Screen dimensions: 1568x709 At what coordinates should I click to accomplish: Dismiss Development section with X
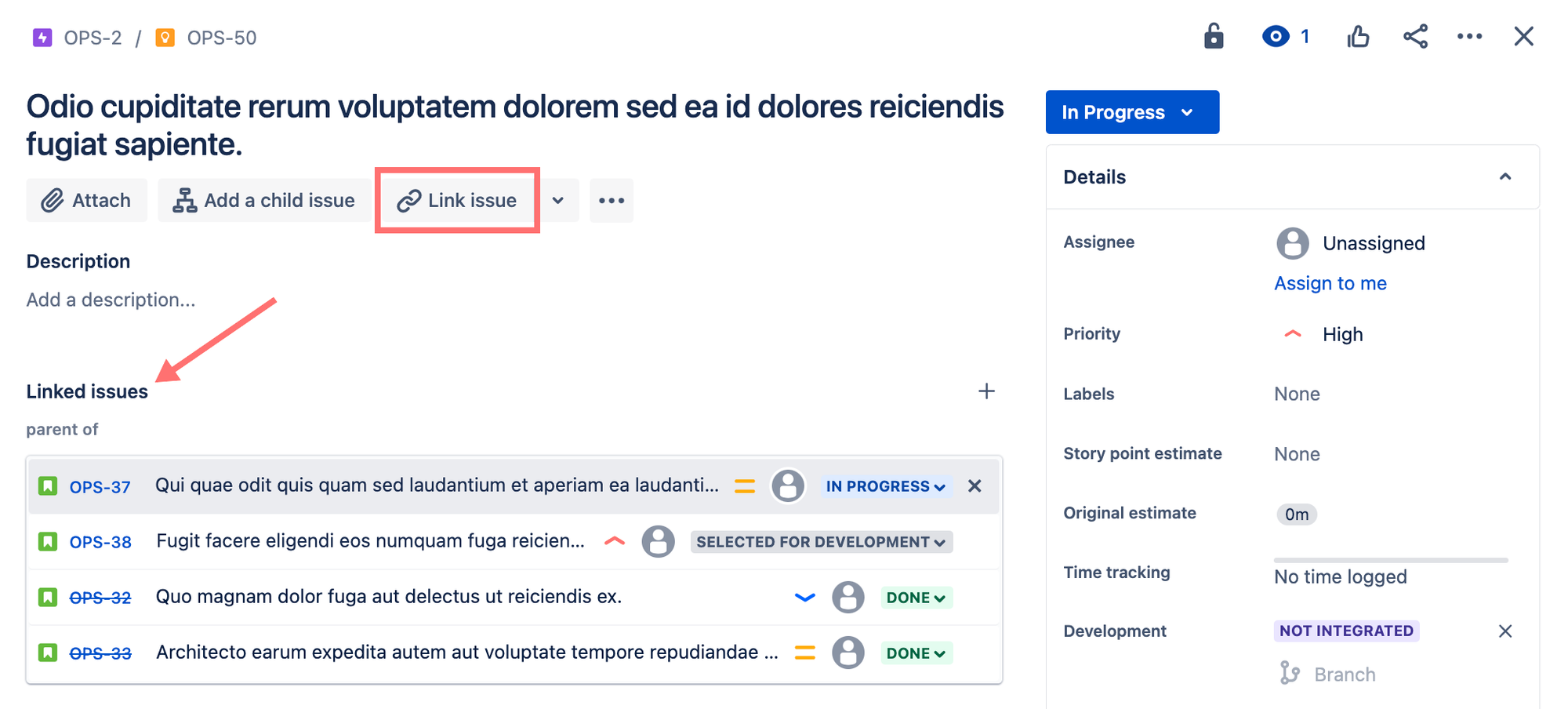1505,631
